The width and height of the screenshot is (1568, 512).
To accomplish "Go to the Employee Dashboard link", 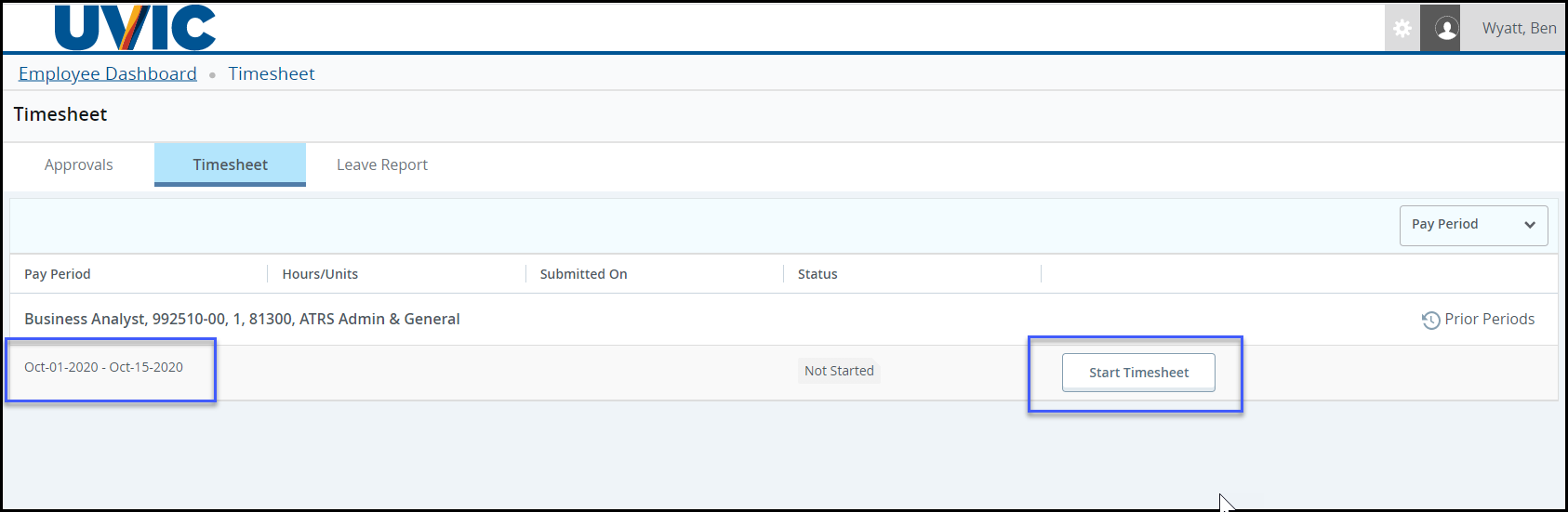I will [108, 74].
